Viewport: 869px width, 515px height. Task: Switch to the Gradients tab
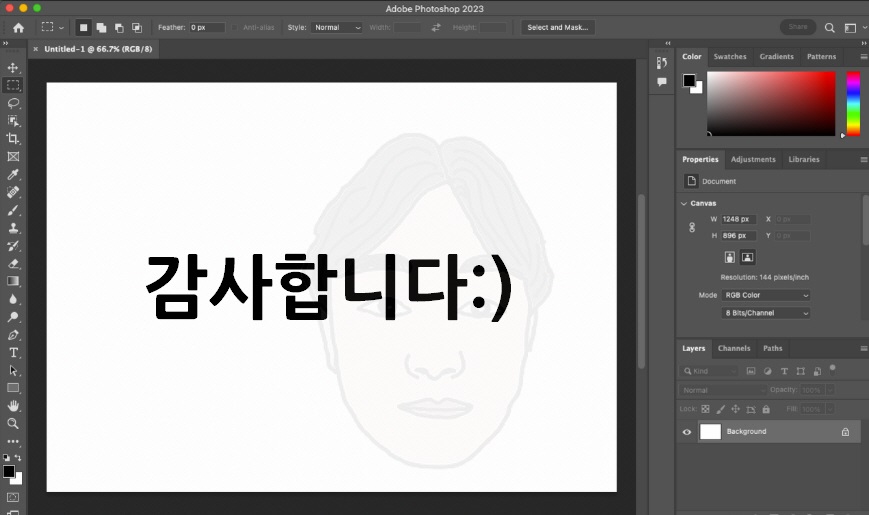776,57
